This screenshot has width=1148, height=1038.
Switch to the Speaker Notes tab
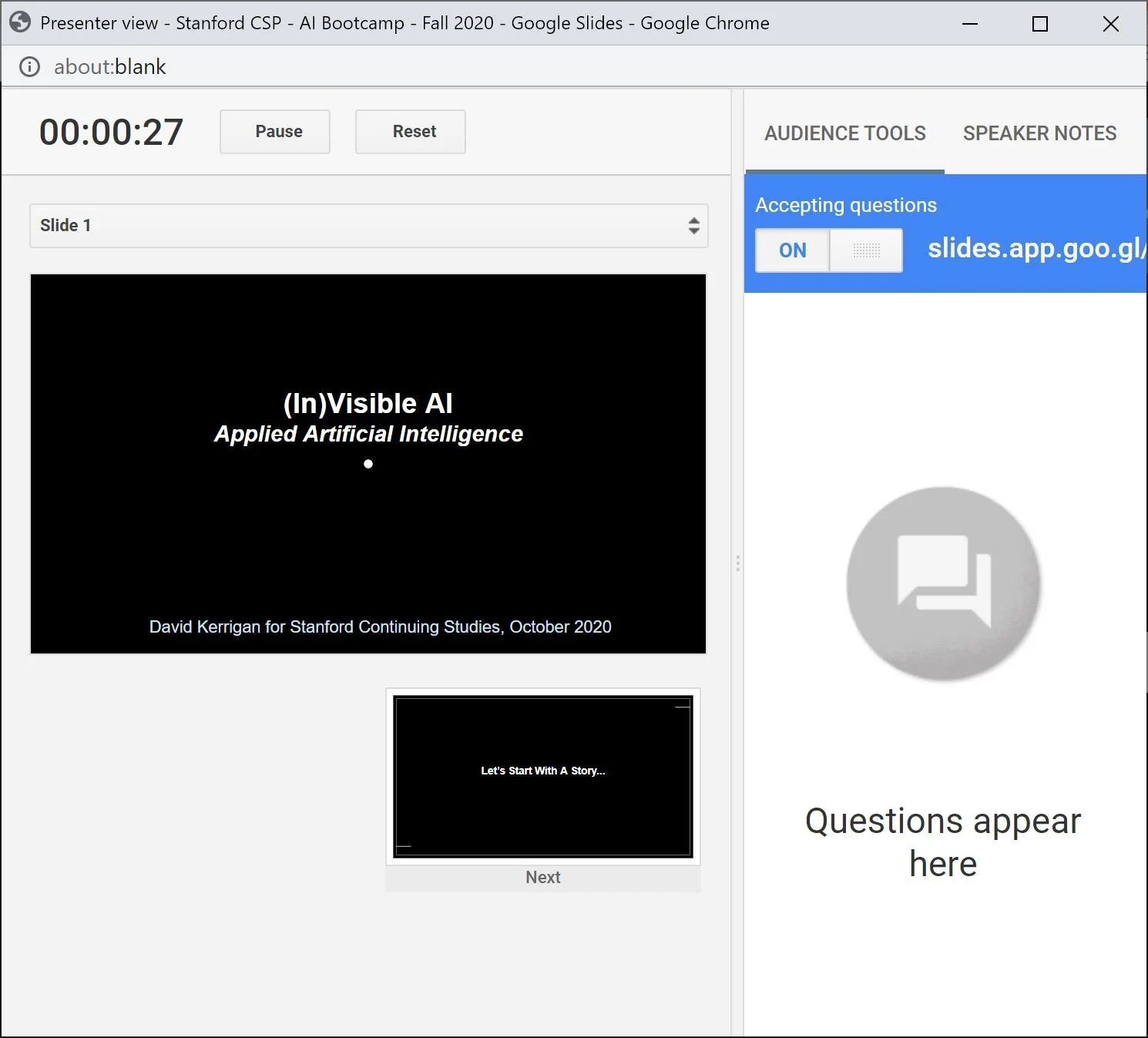coord(1039,133)
